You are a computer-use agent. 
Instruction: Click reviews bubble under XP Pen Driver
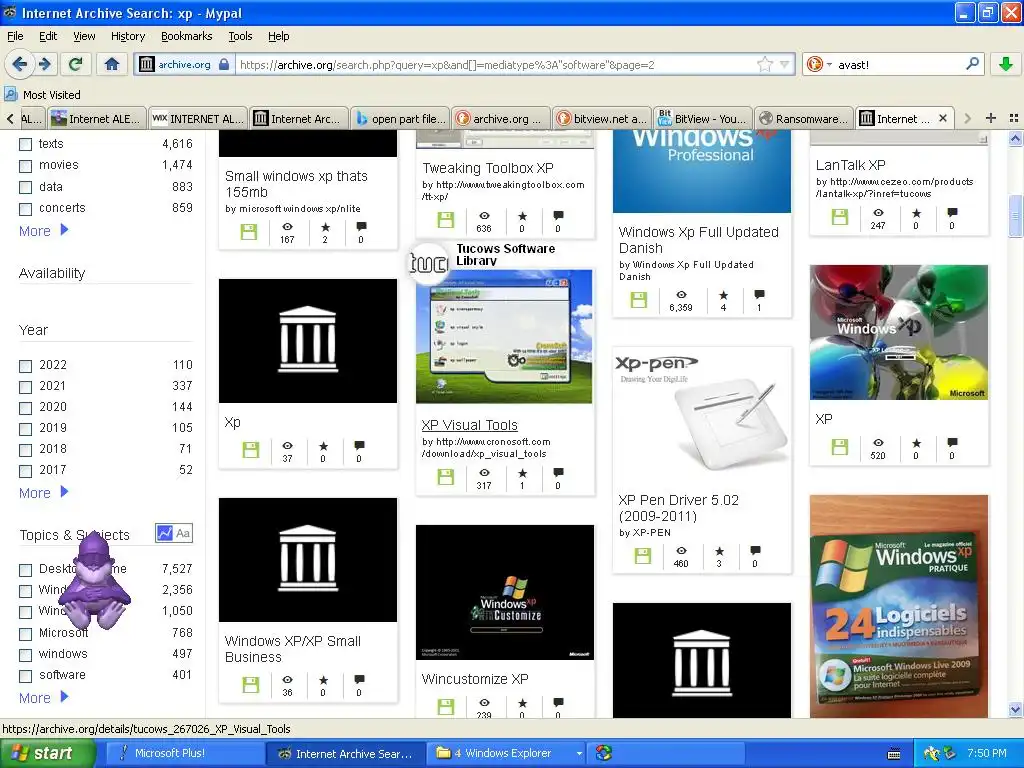pos(755,551)
